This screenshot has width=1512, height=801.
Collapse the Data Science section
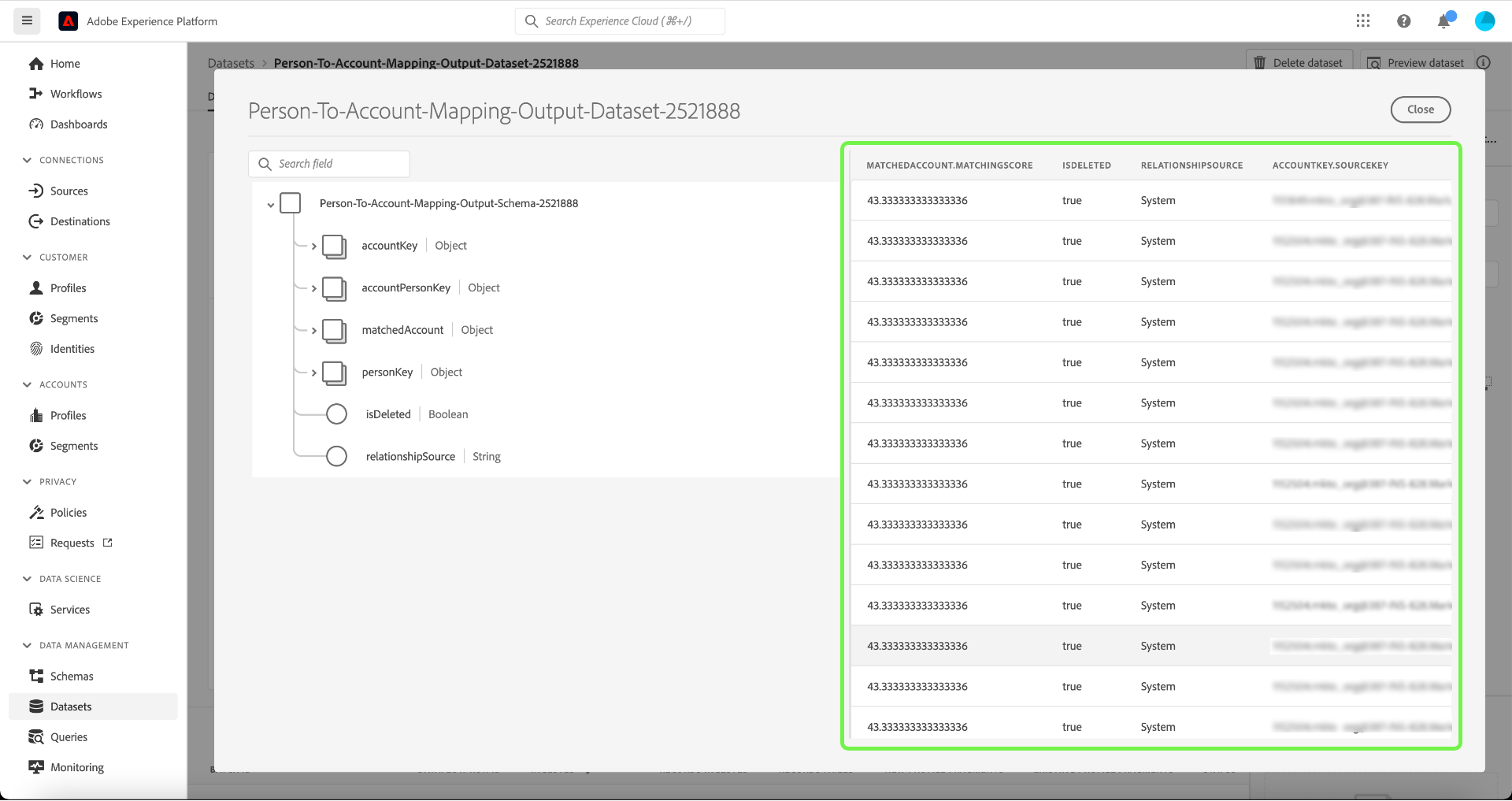(x=27, y=579)
